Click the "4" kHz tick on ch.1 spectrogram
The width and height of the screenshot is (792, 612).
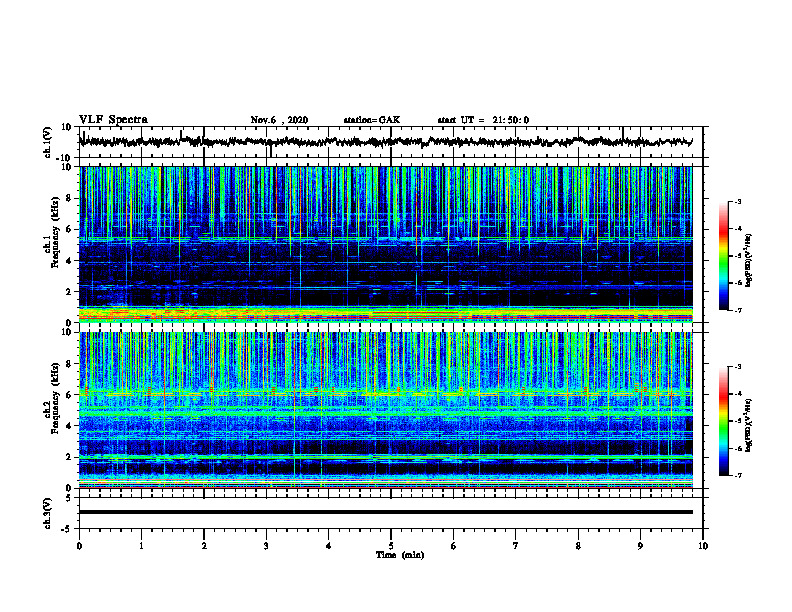pyautogui.click(x=69, y=261)
